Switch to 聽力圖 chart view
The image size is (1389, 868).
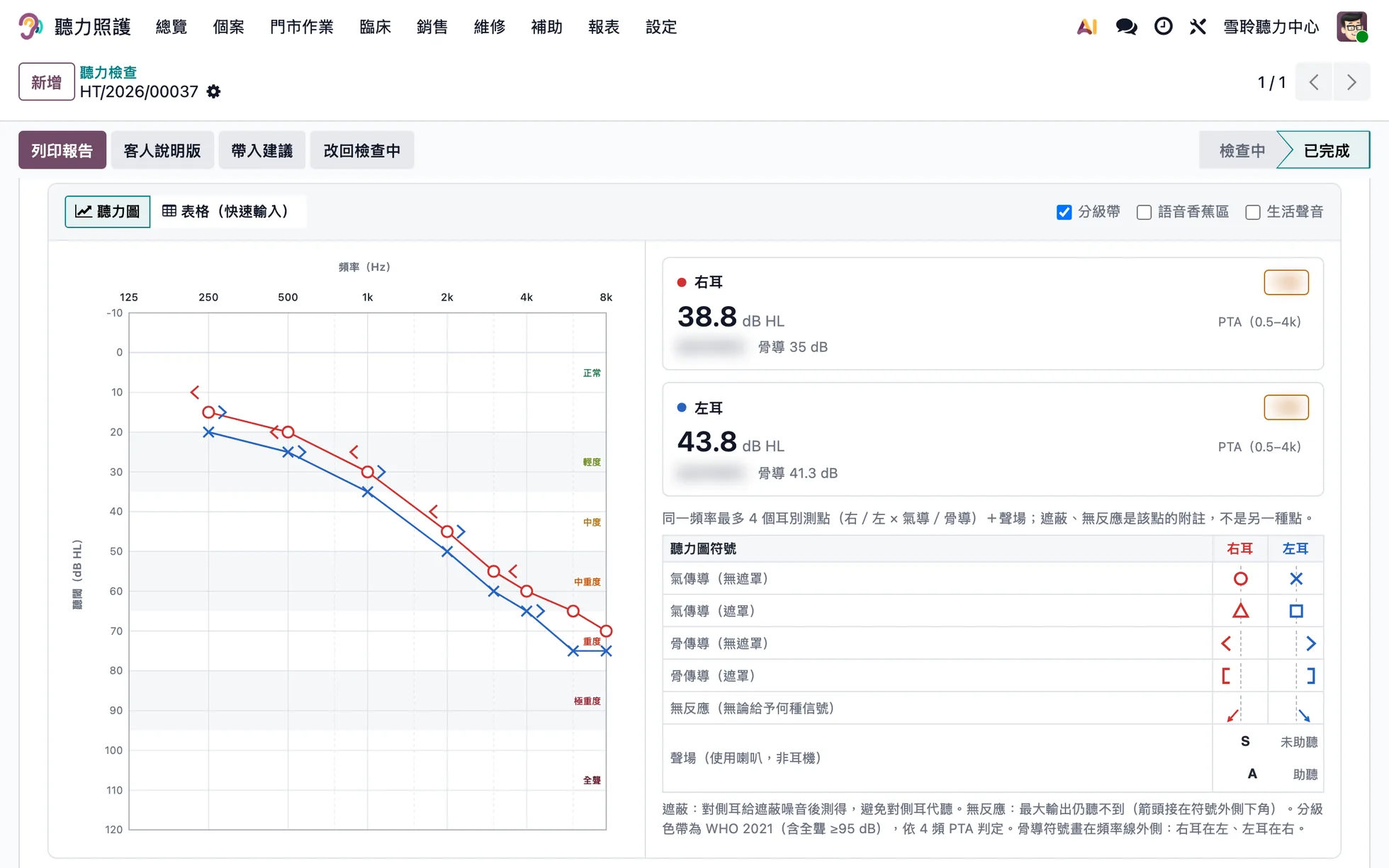coord(107,211)
